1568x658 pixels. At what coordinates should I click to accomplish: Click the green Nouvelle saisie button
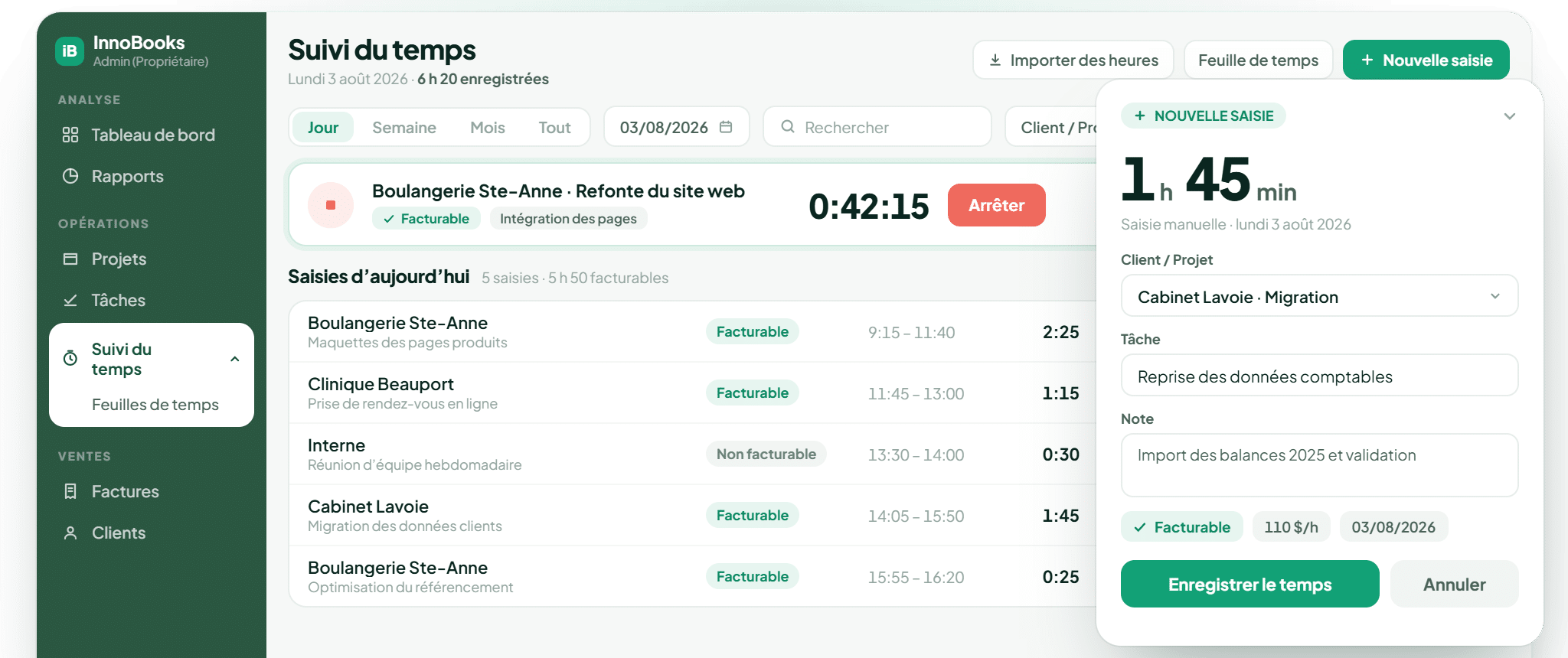[x=1426, y=60]
